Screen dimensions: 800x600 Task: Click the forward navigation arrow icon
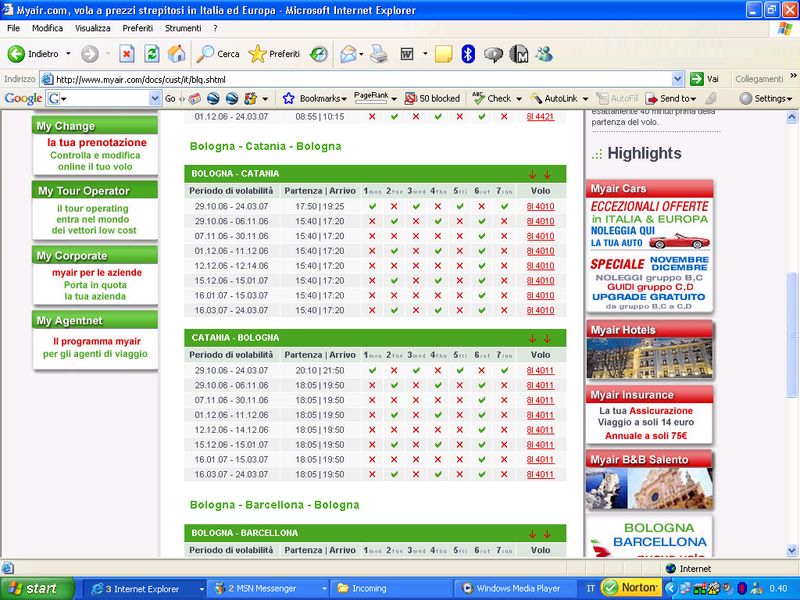[x=90, y=54]
